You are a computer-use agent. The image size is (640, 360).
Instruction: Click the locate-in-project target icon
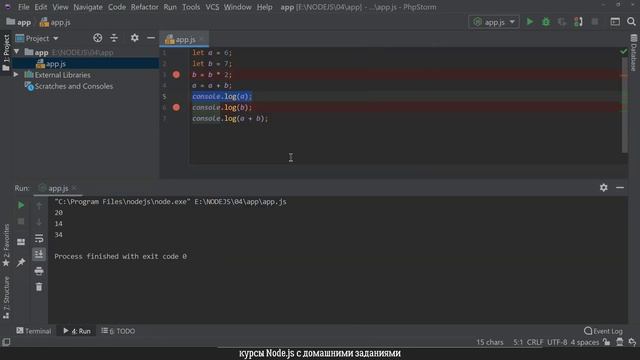(x=98, y=38)
